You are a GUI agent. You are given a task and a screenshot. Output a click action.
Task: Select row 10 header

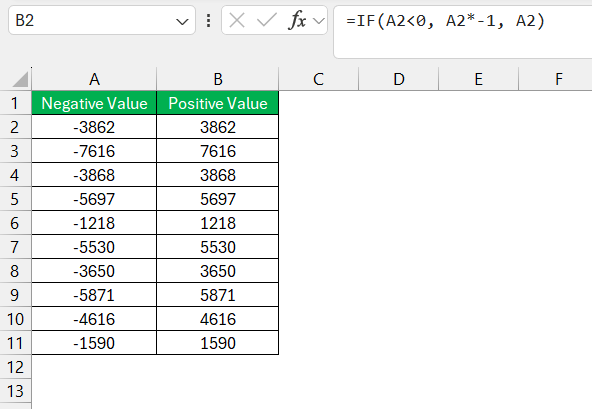15,319
